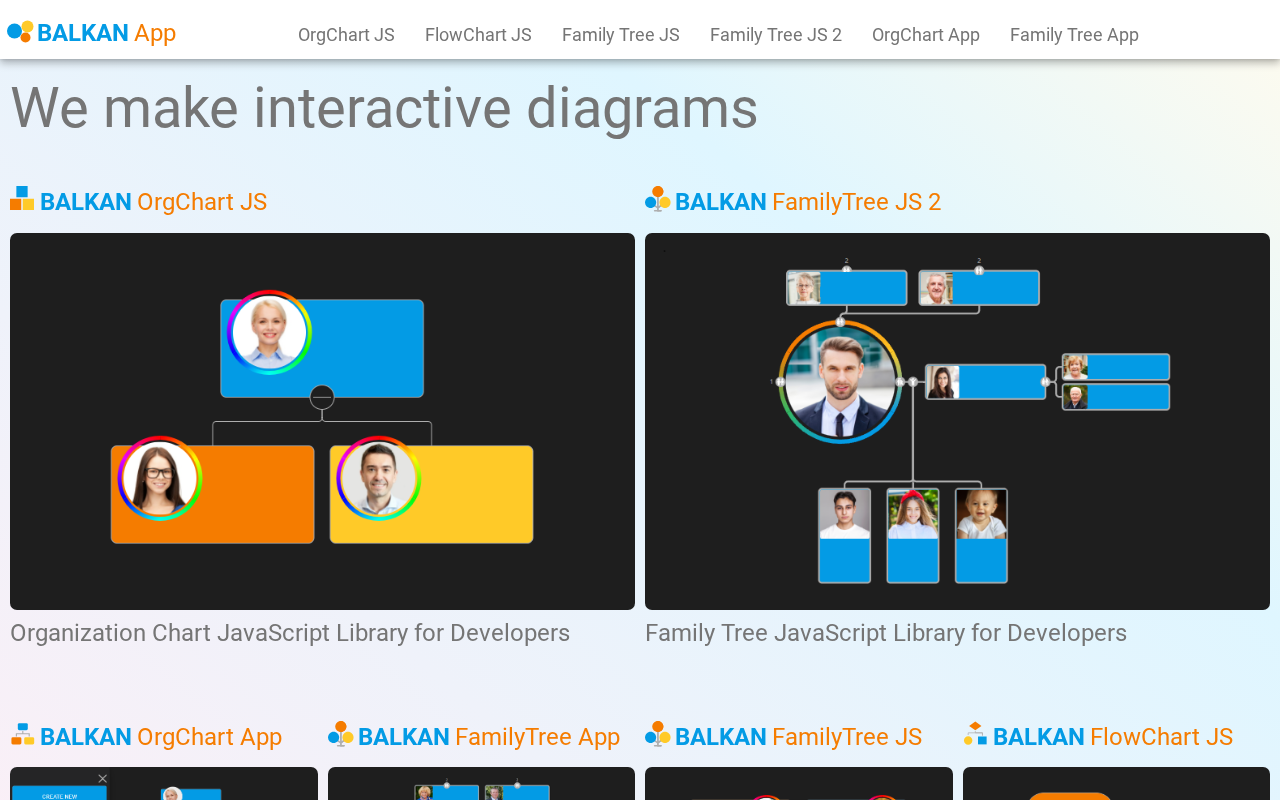Click the glasses woman avatar in the orange node
Screen dimensions: 1280x800
(160, 478)
